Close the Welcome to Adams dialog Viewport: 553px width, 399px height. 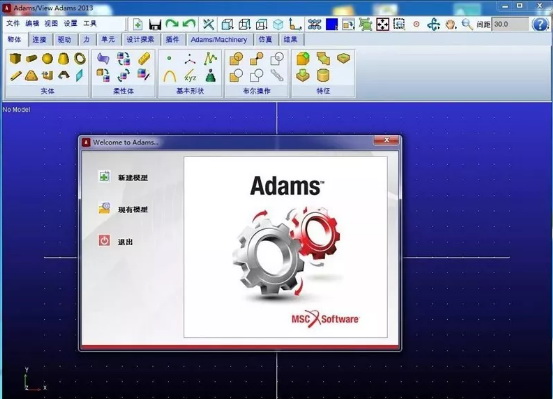coord(386,140)
